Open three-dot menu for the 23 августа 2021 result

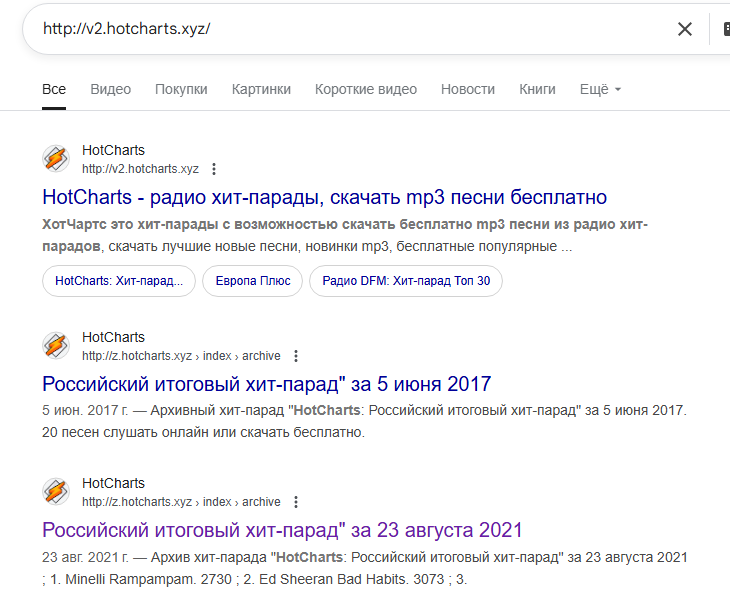click(296, 502)
